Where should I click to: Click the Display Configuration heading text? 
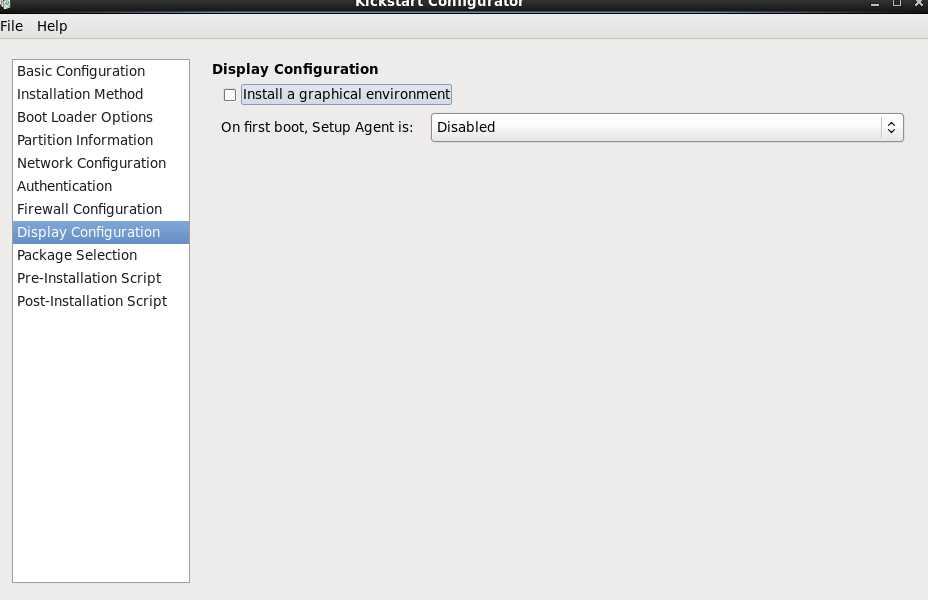coord(295,69)
